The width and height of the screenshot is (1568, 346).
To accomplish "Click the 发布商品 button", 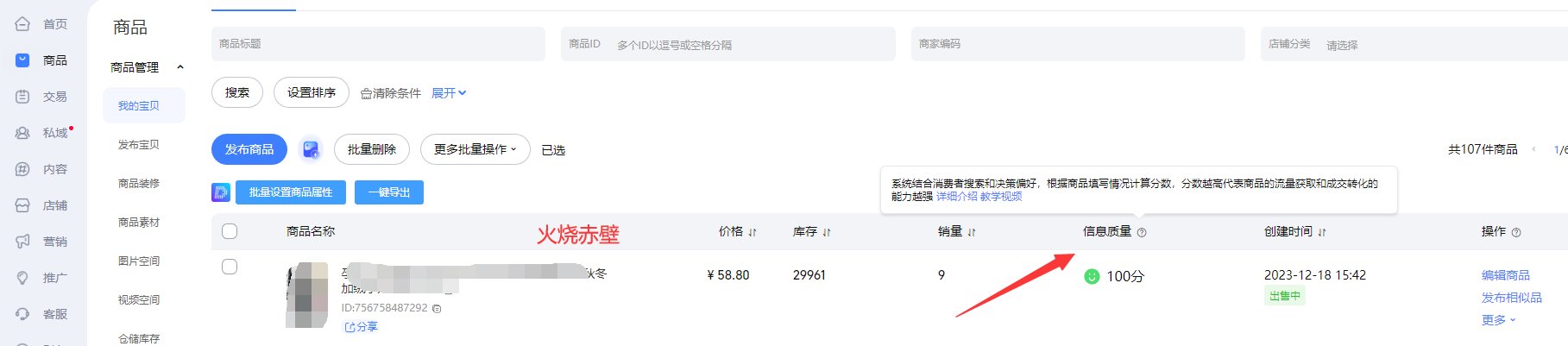I will click(249, 149).
